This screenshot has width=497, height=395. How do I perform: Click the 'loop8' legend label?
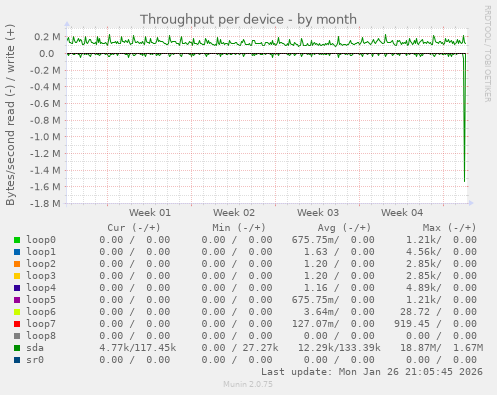click(41, 336)
